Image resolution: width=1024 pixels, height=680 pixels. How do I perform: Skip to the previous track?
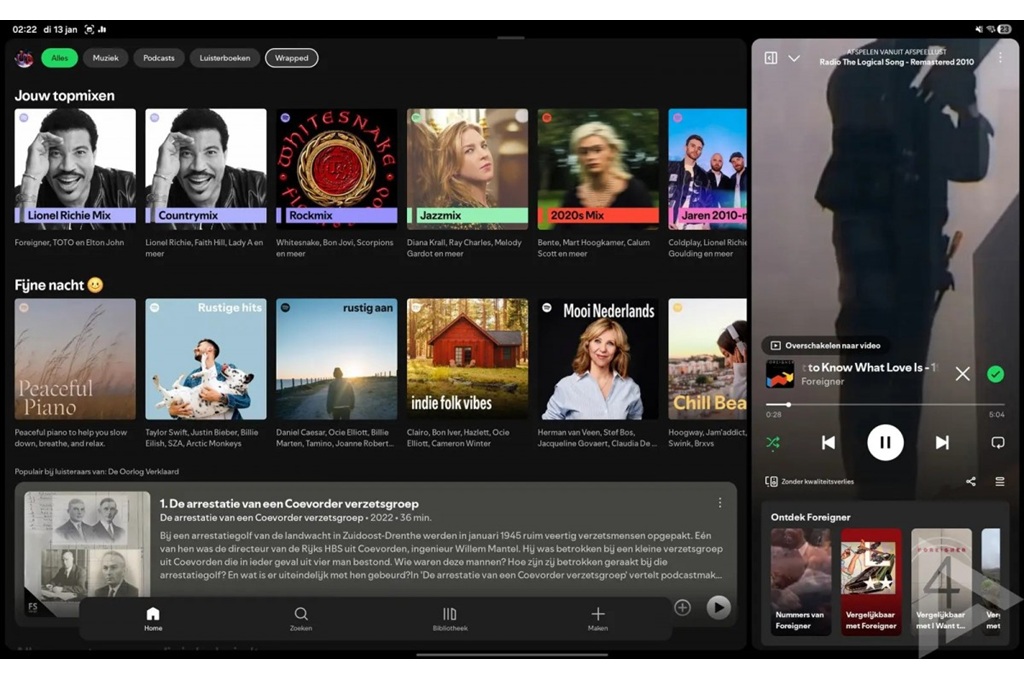[828, 442]
